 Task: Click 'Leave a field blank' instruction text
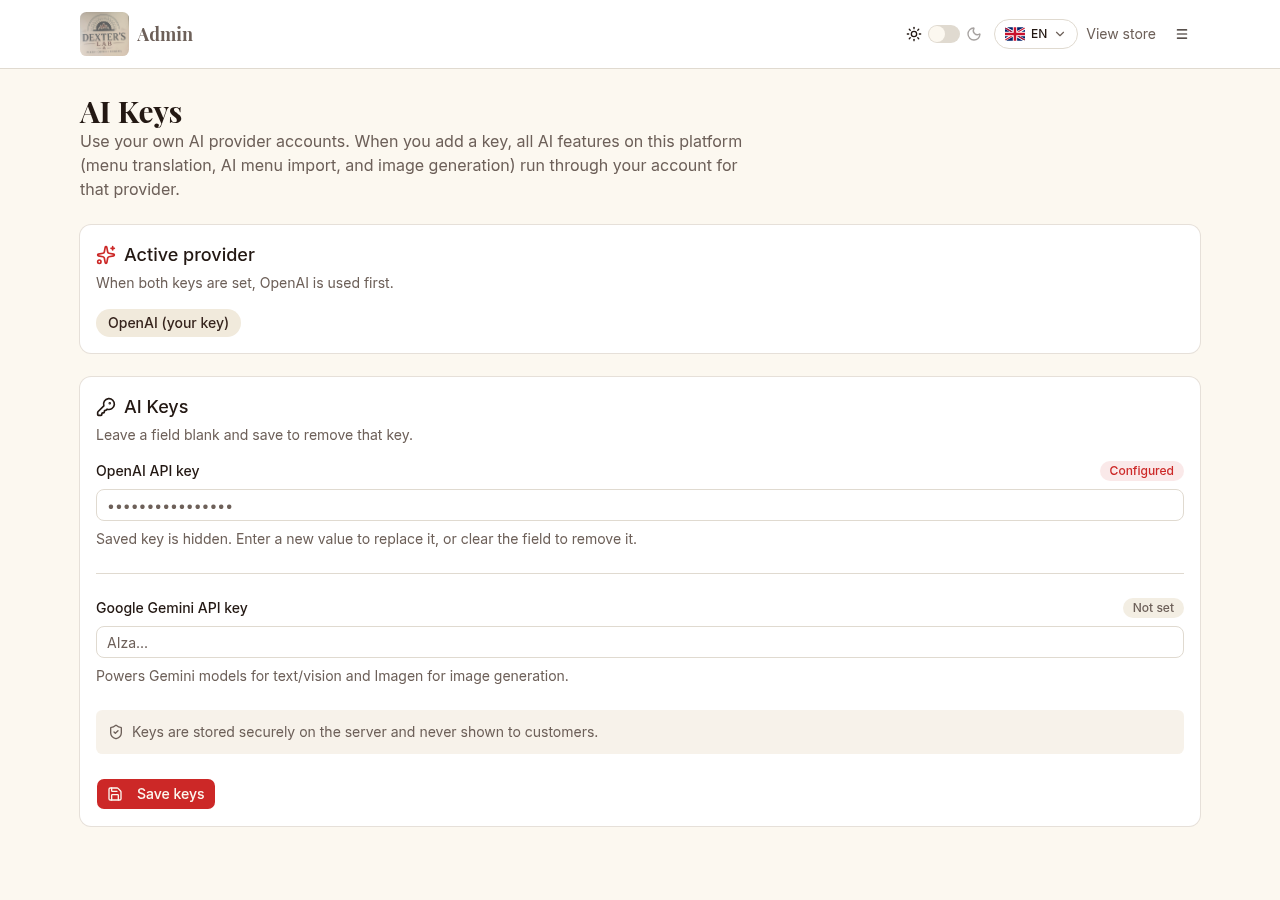(254, 435)
